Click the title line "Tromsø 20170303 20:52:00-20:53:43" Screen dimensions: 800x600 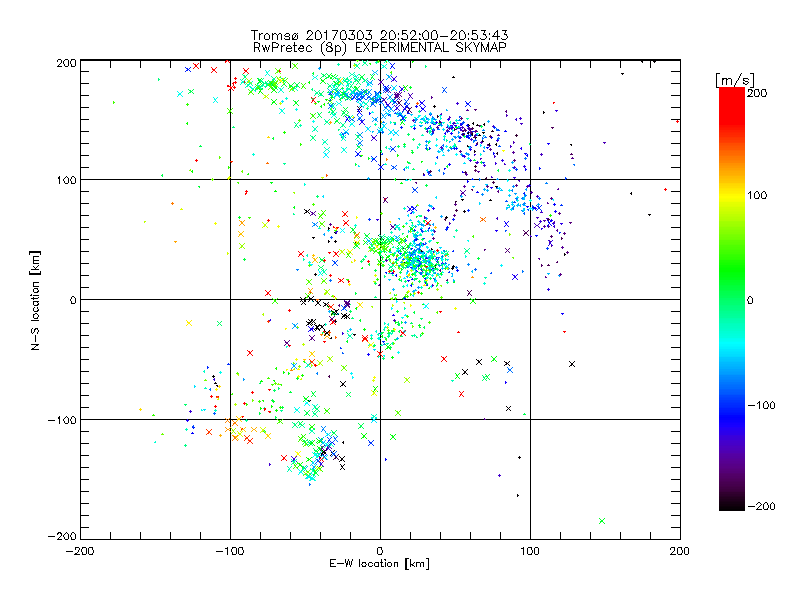pos(379,35)
